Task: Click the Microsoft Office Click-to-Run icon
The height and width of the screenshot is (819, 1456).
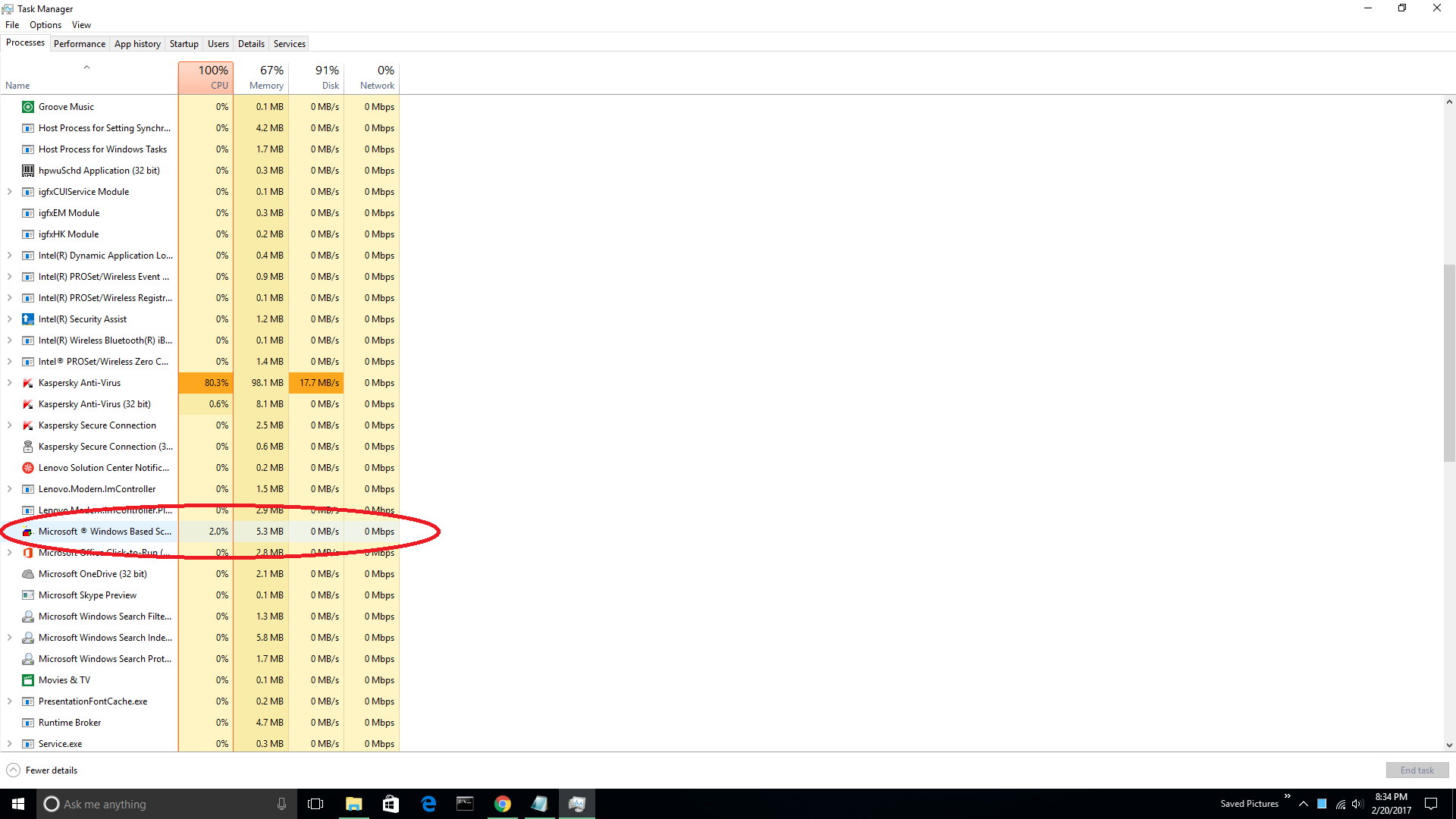Action: pyautogui.click(x=28, y=553)
